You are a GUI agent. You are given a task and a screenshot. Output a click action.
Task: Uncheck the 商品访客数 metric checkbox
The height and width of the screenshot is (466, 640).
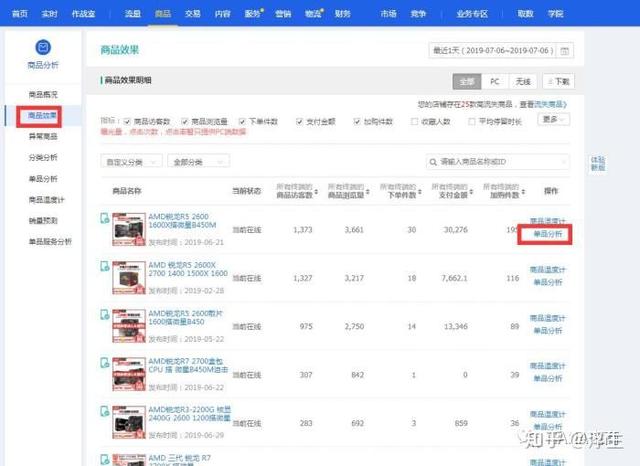[x=127, y=122]
